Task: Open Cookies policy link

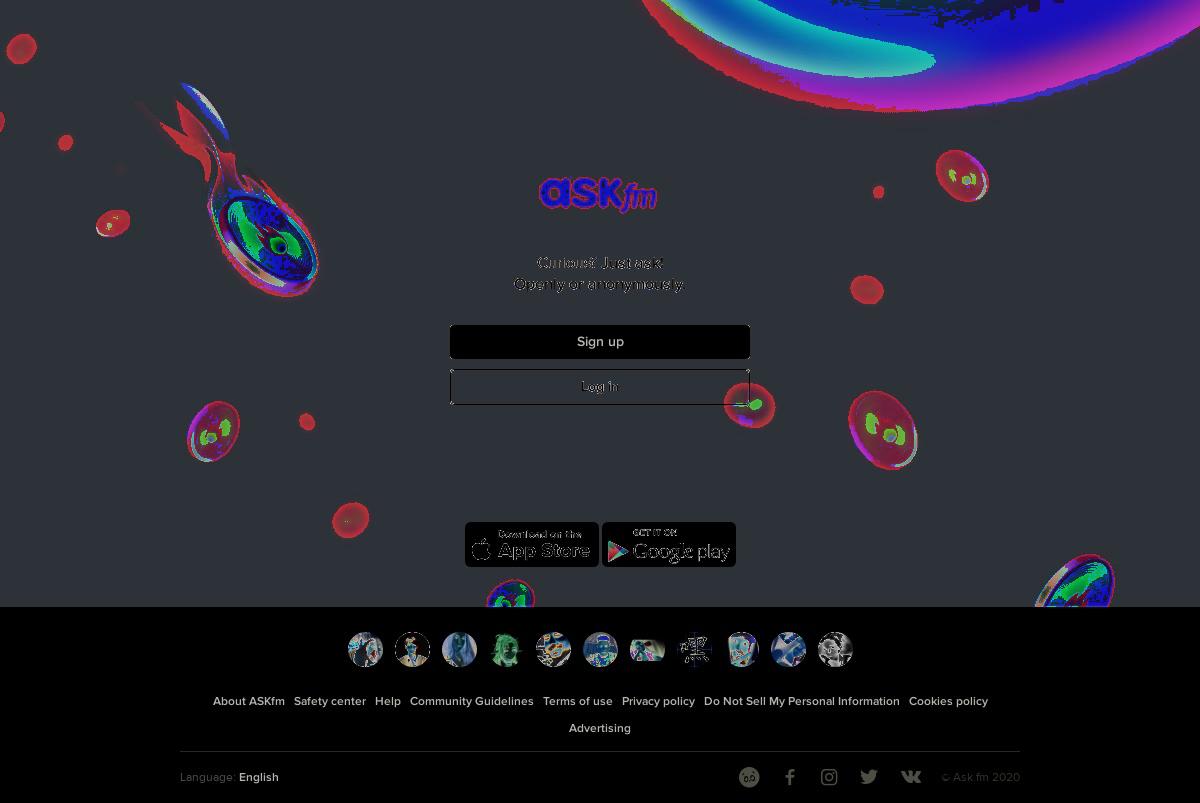Action: click(948, 701)
